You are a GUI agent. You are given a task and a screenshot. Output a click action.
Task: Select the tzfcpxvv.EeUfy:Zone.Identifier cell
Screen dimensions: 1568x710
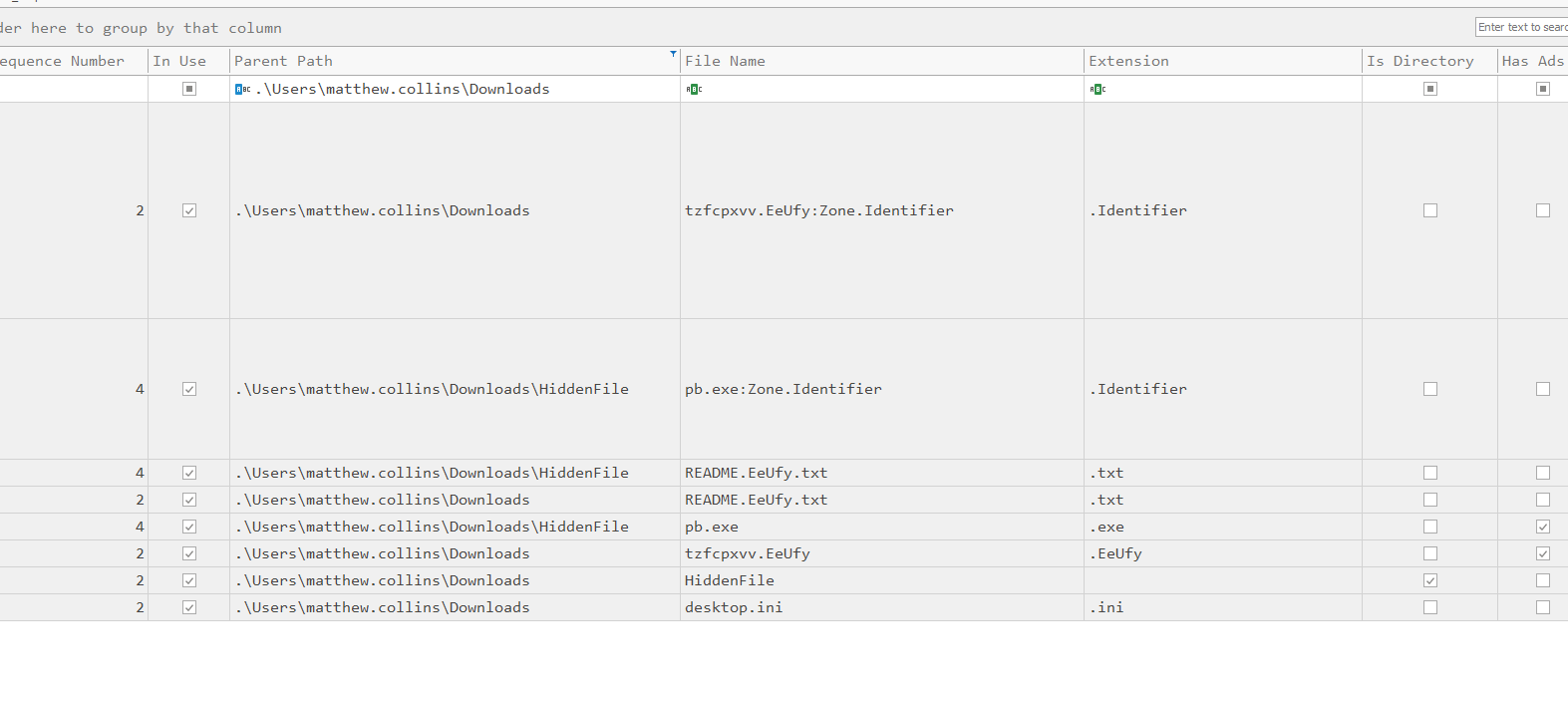[818, 210]
